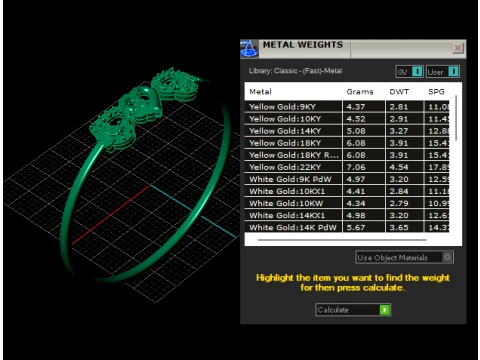Screen dimensions: 480x360
Task: Select the Yellow Gold:10KY row
Action: [x=347, y=119]
